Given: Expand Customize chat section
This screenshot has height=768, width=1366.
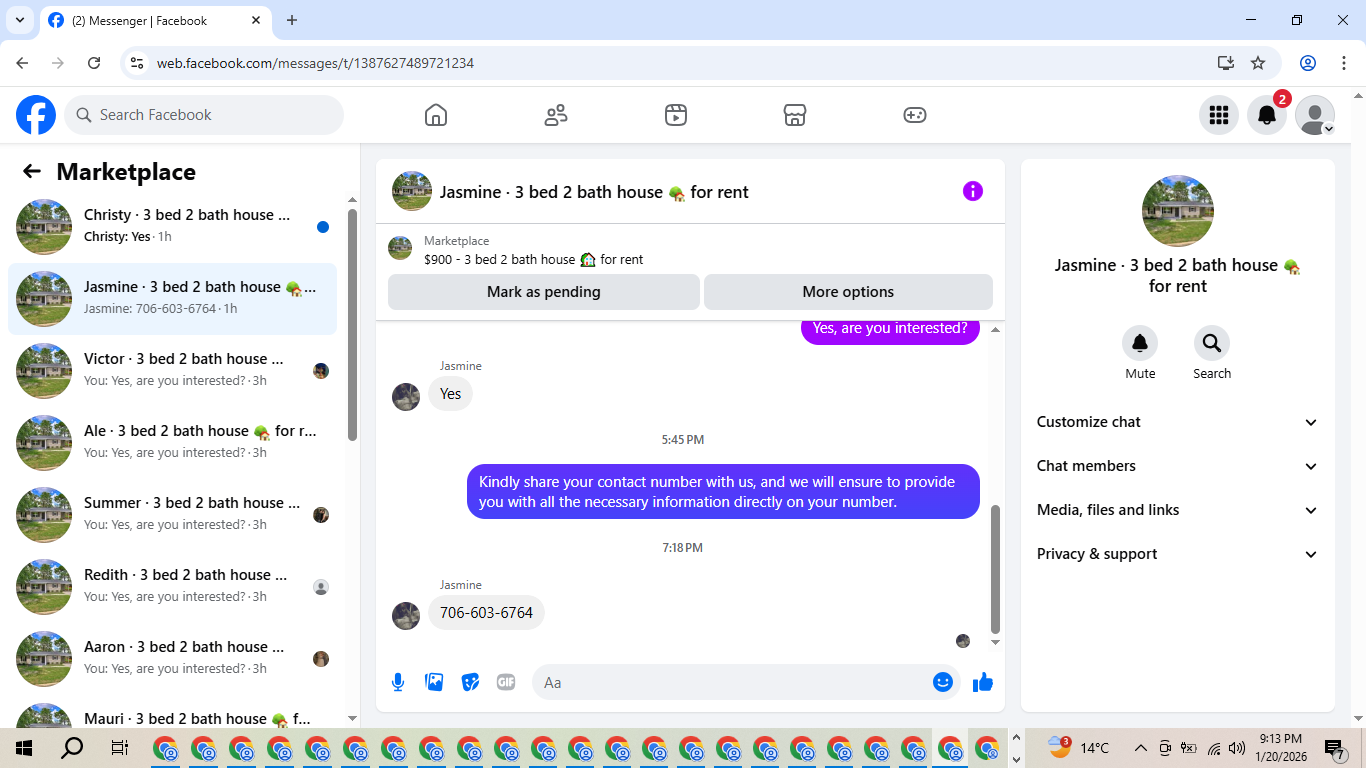Looking at the screenshot, I should point(1178,422).
